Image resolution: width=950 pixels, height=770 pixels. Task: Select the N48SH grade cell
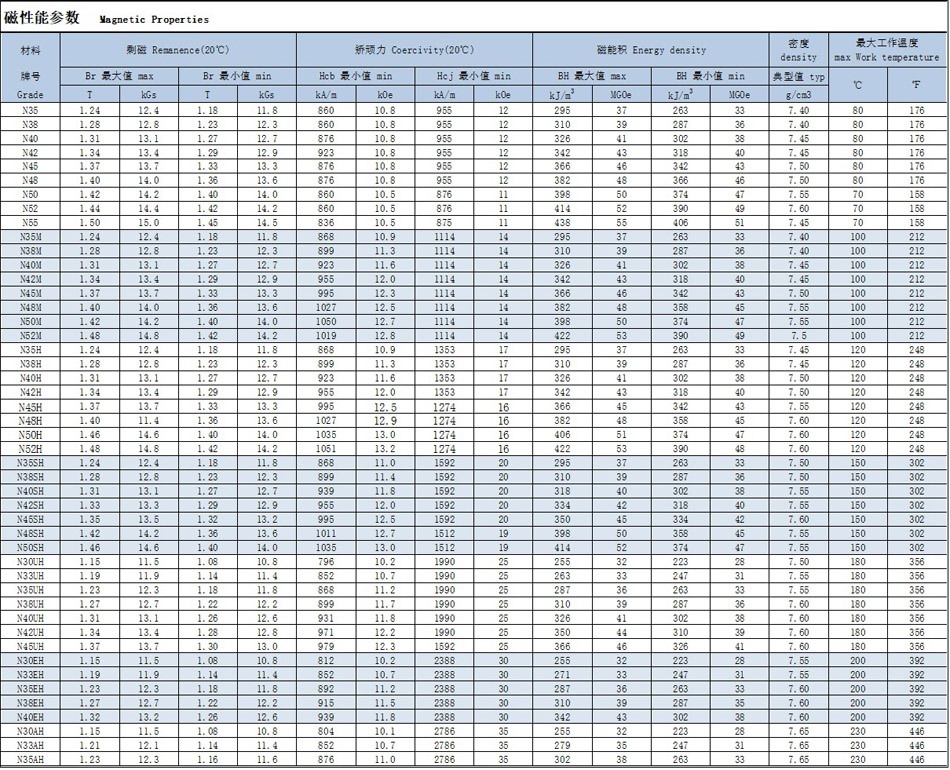point(30,534)
